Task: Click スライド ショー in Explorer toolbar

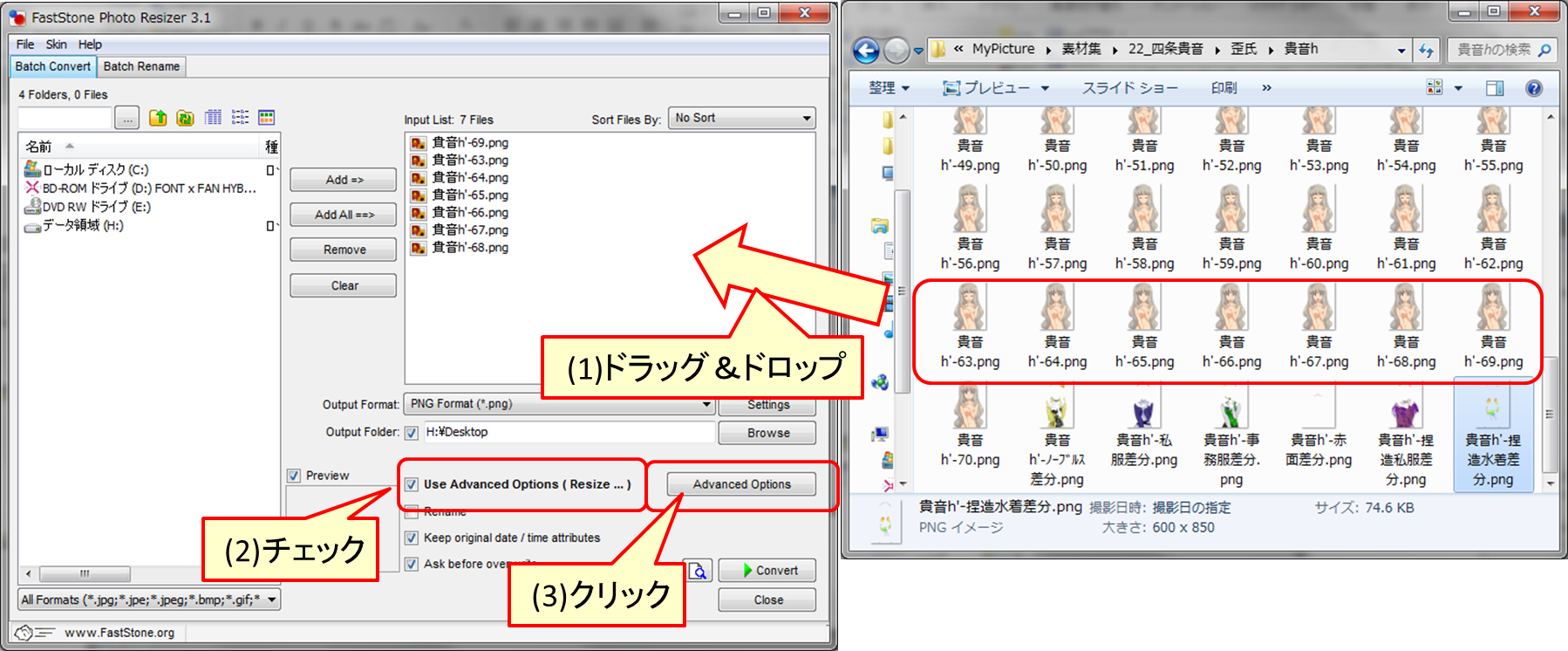Action: (1129, 87)
